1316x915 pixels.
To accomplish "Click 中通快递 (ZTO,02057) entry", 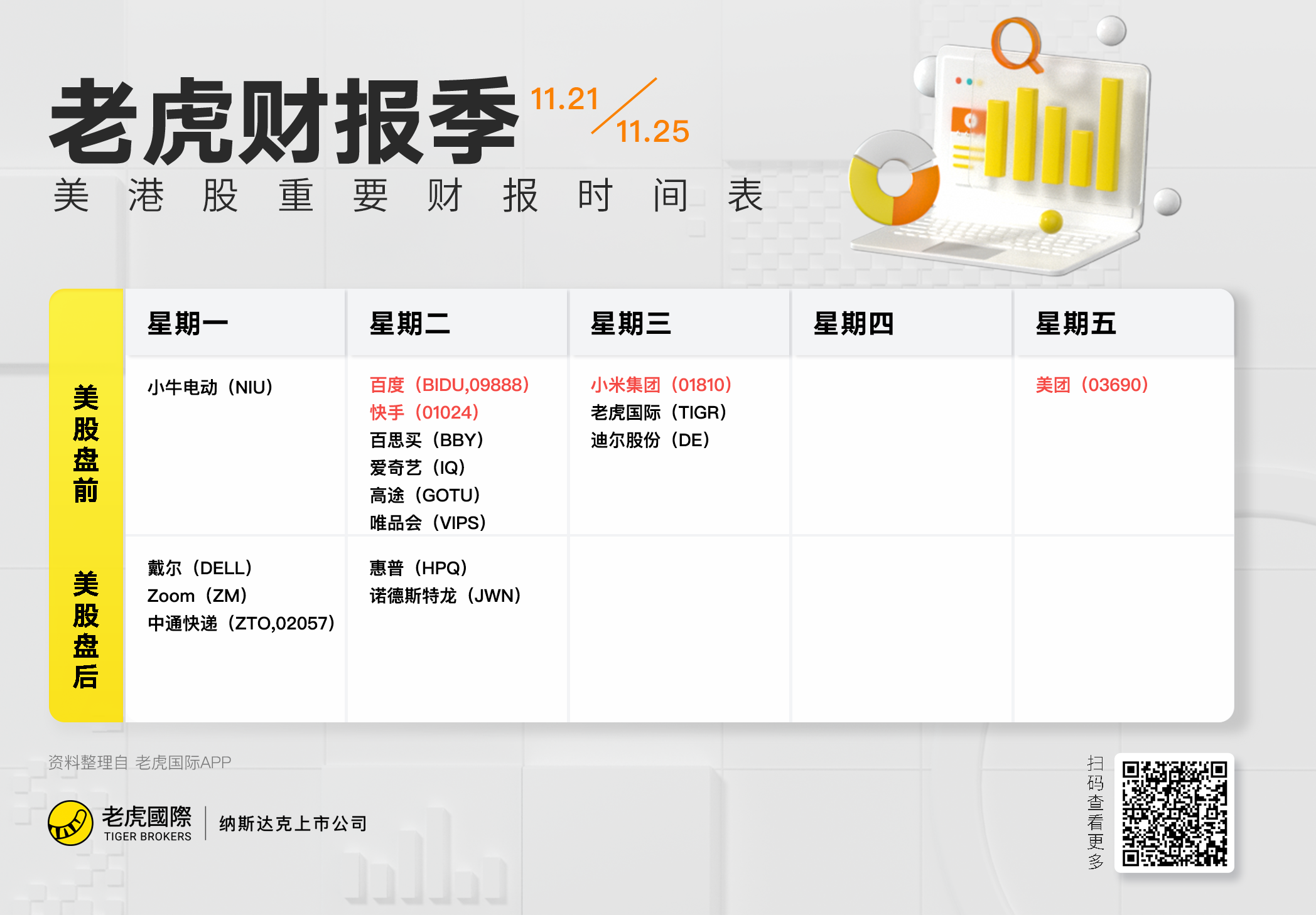I will [x=242, y=623].
